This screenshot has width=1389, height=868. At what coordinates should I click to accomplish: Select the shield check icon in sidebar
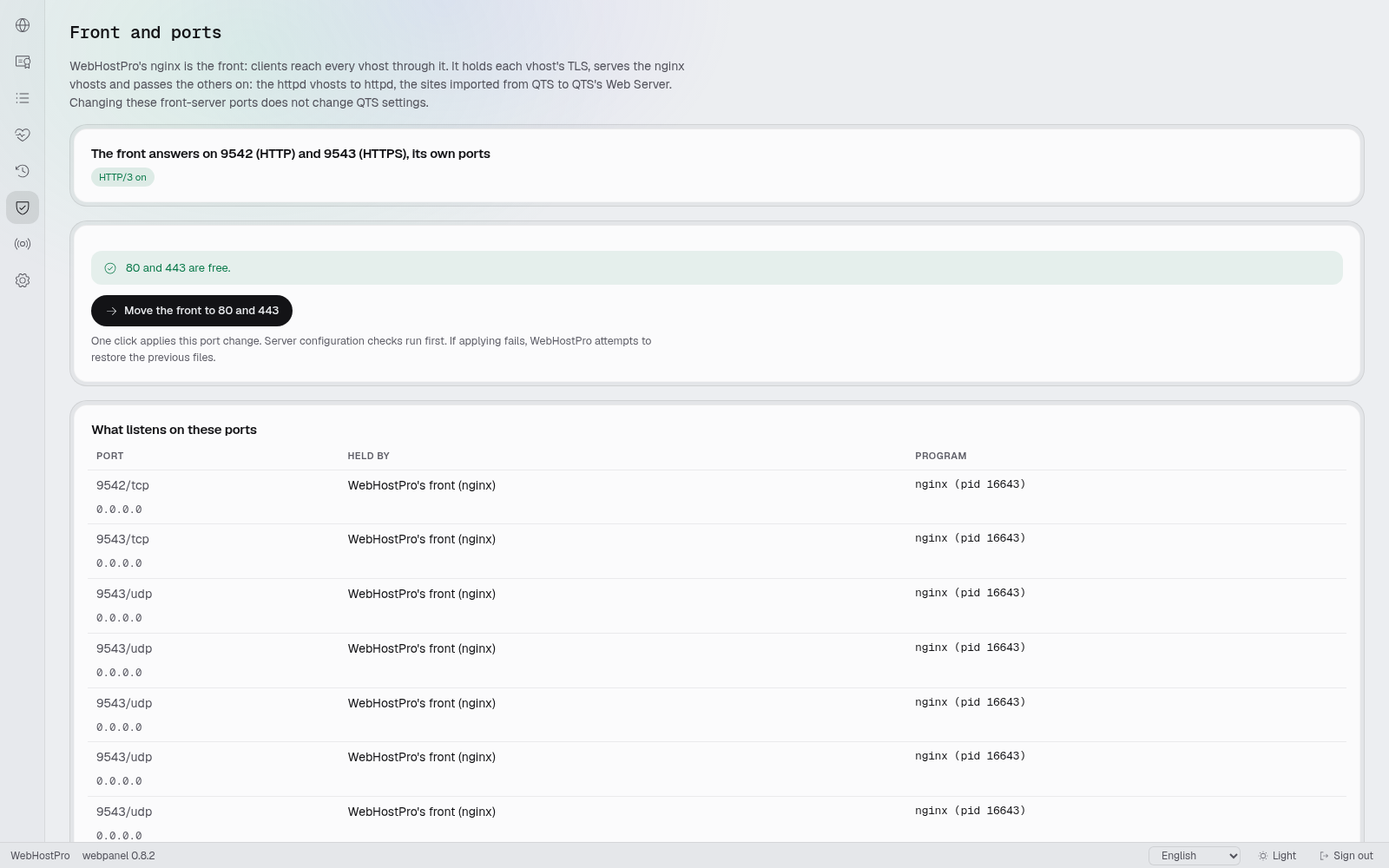click(23, 207)
